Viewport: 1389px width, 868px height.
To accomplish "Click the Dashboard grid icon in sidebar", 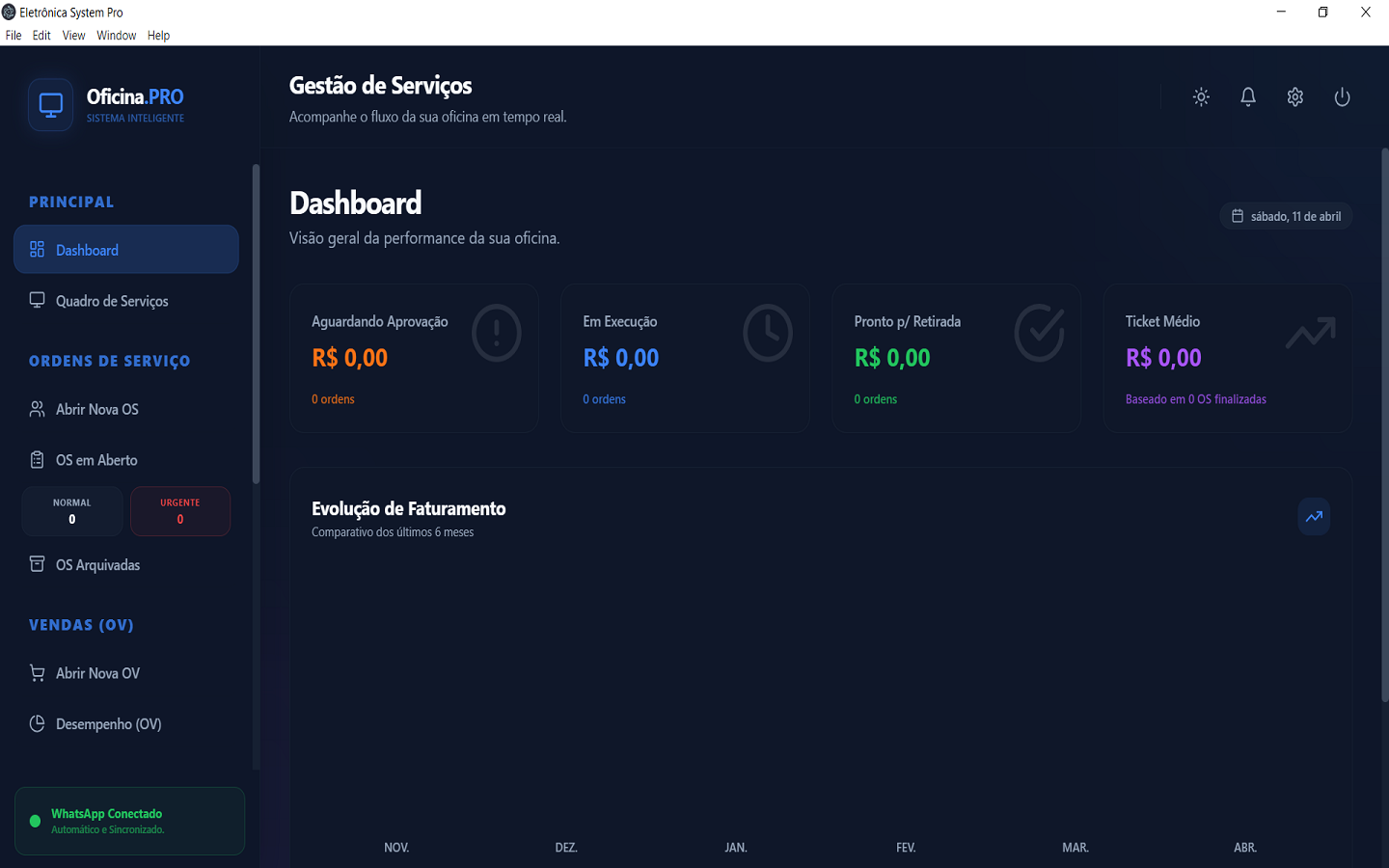I will [x=37, y=249].
